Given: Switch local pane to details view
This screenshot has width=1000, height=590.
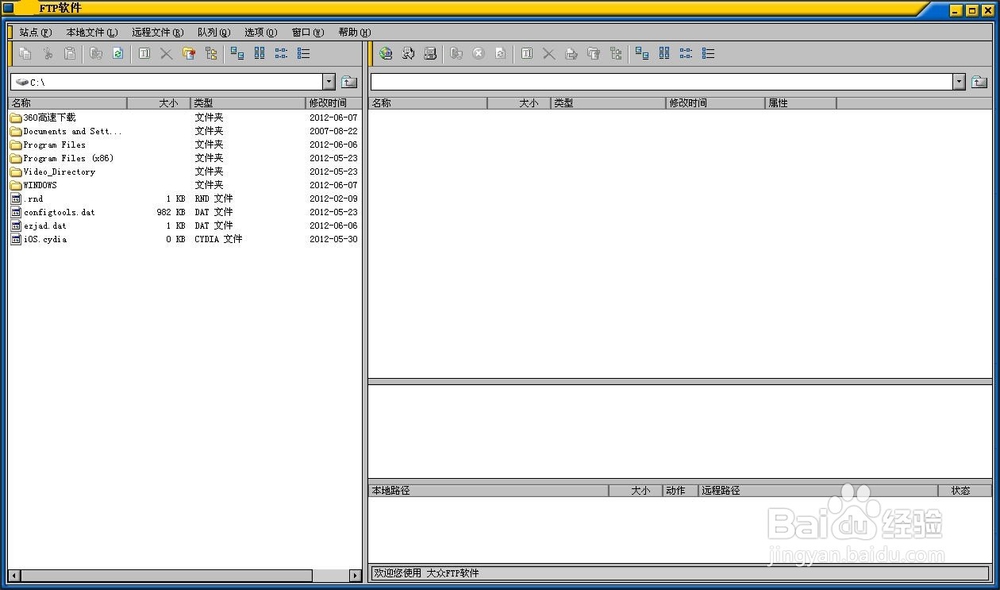Looking at the screenshot, I should 304,54.
